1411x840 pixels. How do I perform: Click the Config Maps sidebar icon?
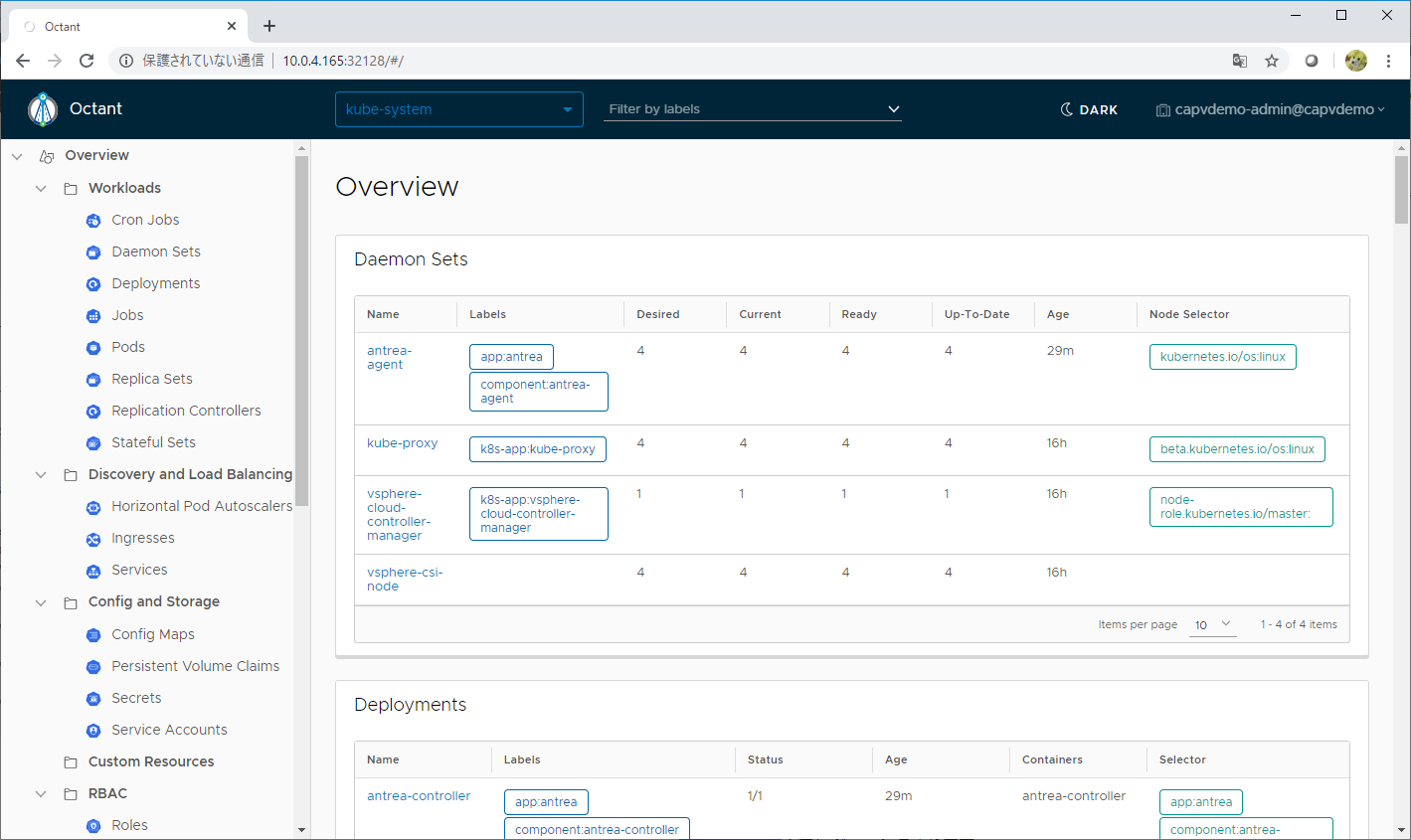[93, 635]
